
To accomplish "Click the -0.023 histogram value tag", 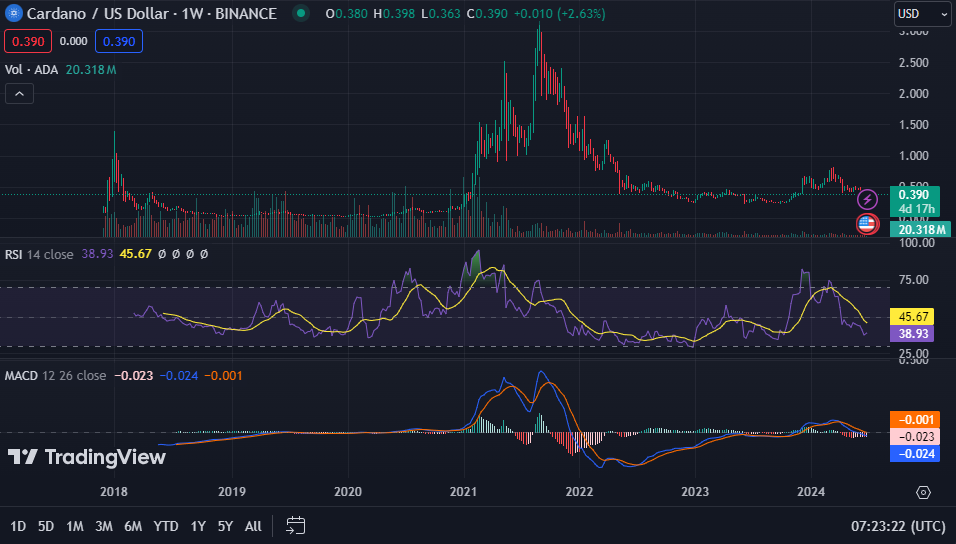I will pos(915,437).
